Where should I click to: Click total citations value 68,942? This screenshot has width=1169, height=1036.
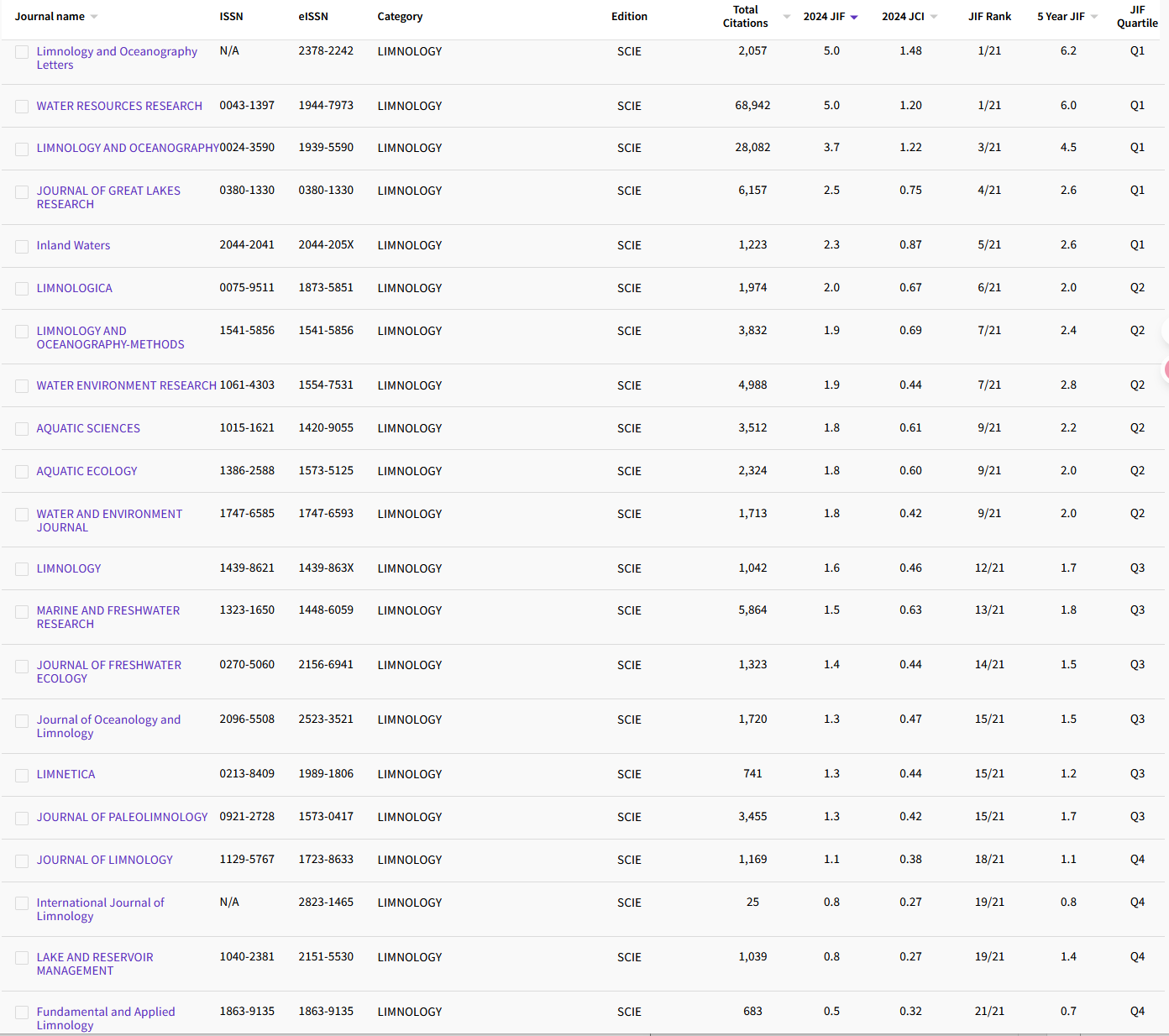pos(752,106)
